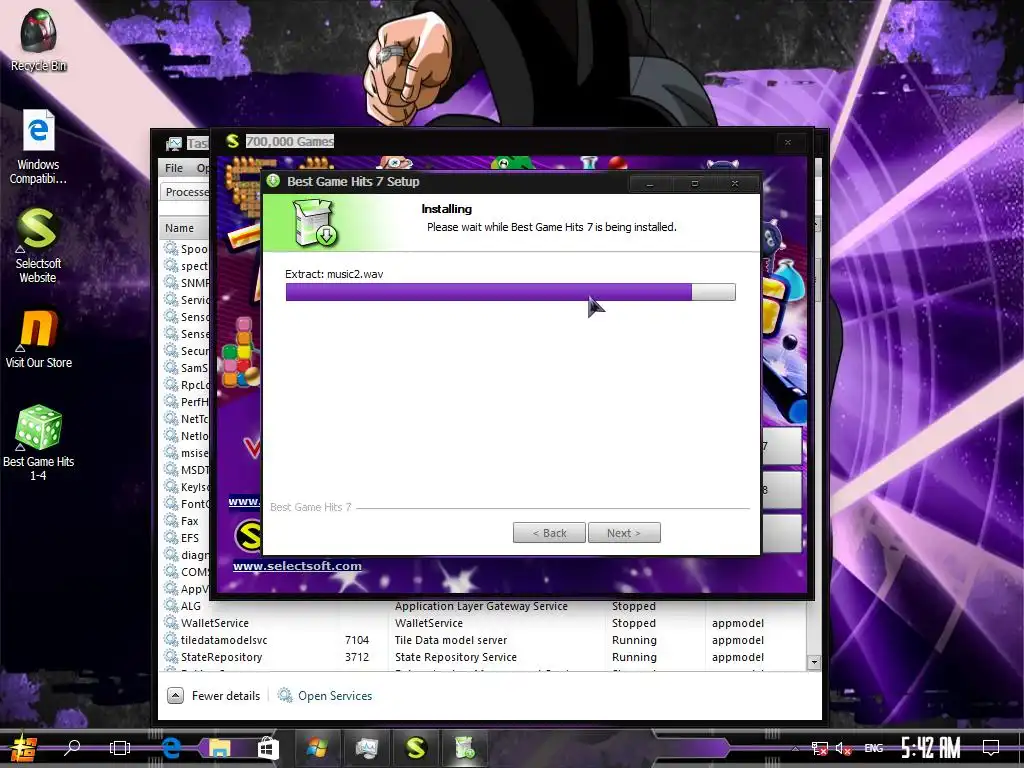Click the Back button in Setup
The image size is (1024, 768).
[549, 533]
